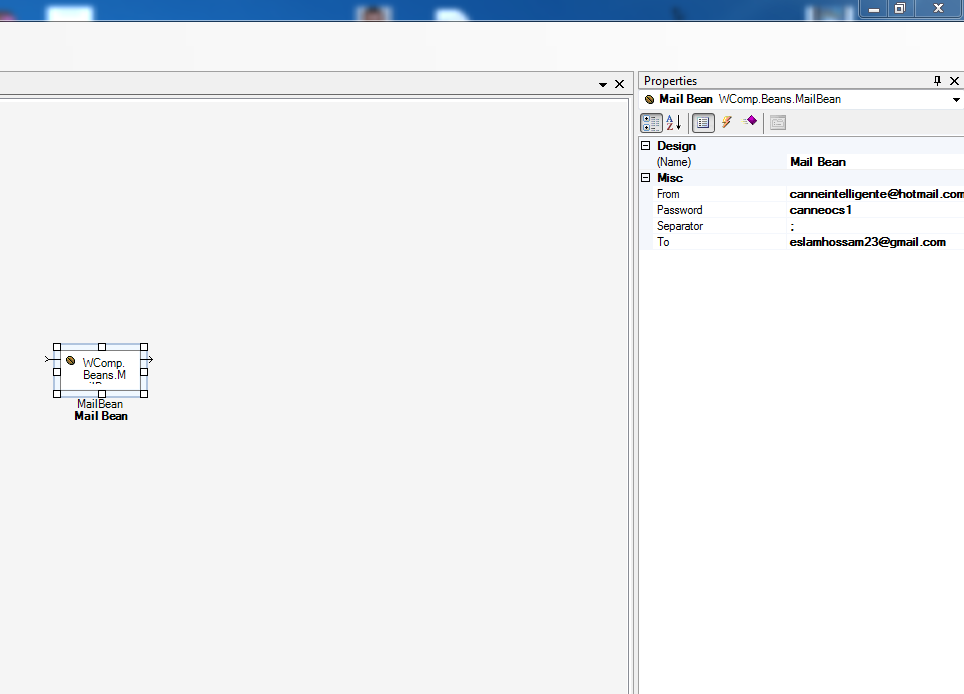964x694 pixels.
Task: Click the Password property value
Action: pos(875,210)
